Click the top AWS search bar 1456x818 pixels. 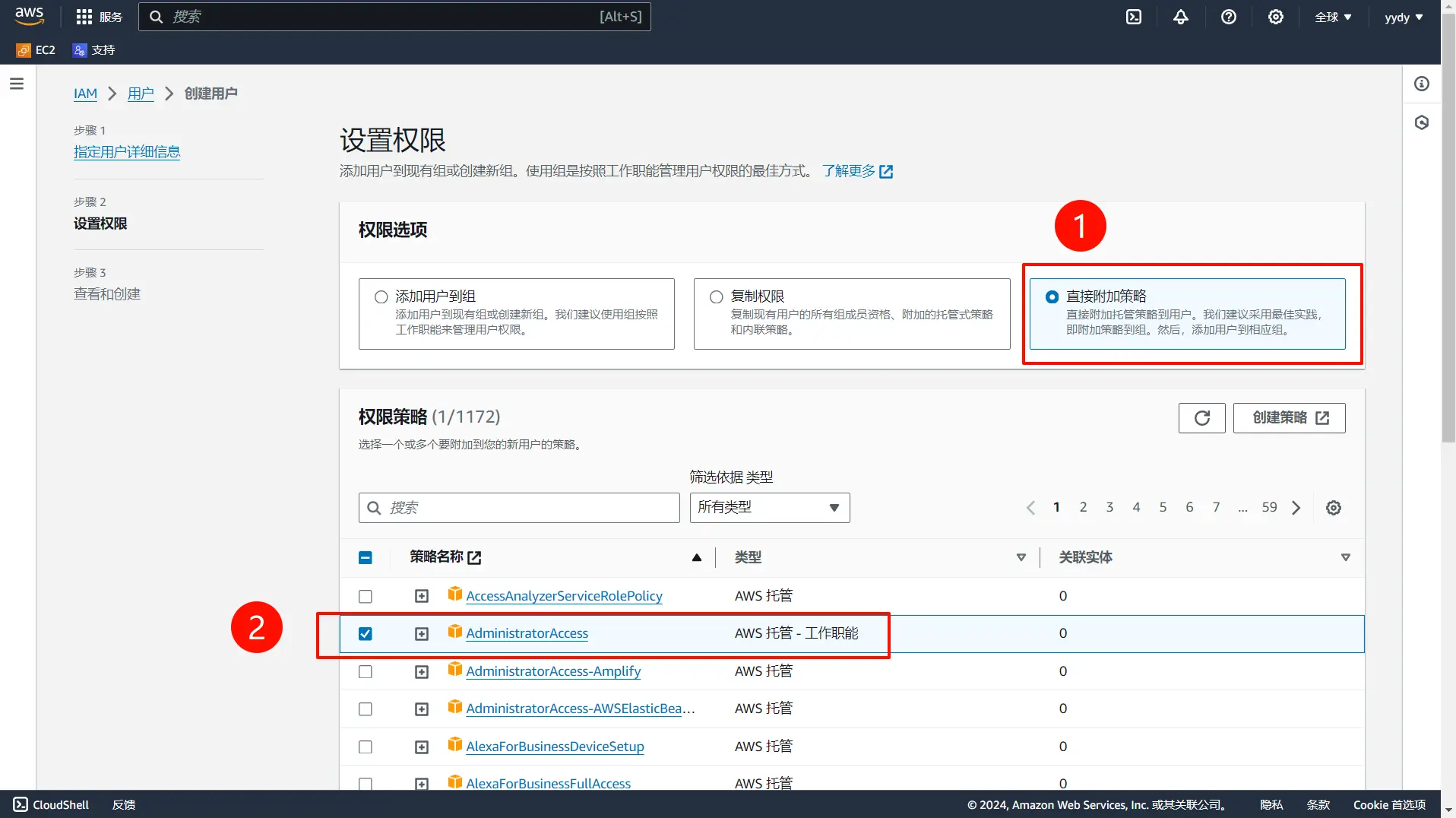click(394, 17)
